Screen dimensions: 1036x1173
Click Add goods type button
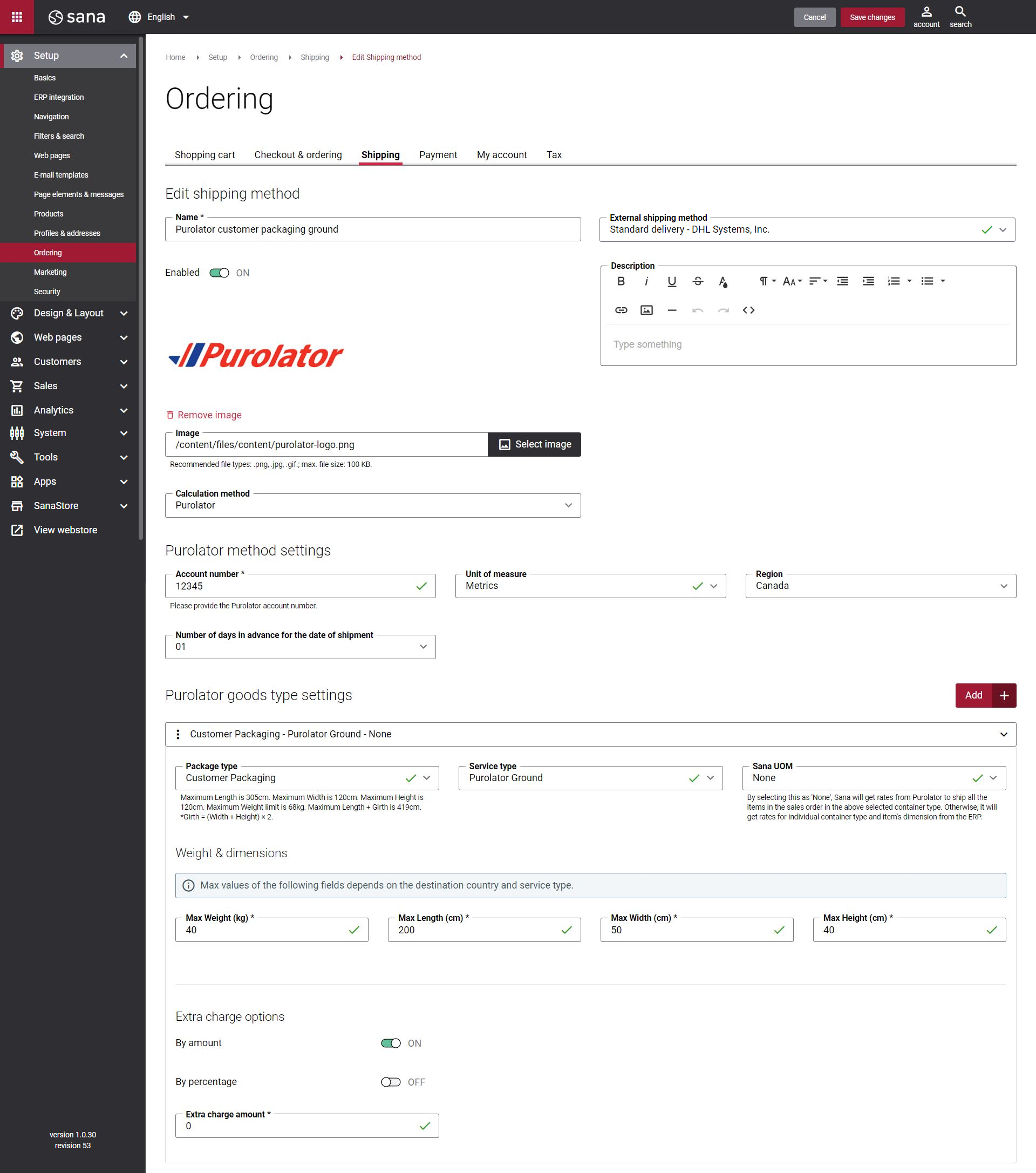pyautogui.click(x=985, y=695)
